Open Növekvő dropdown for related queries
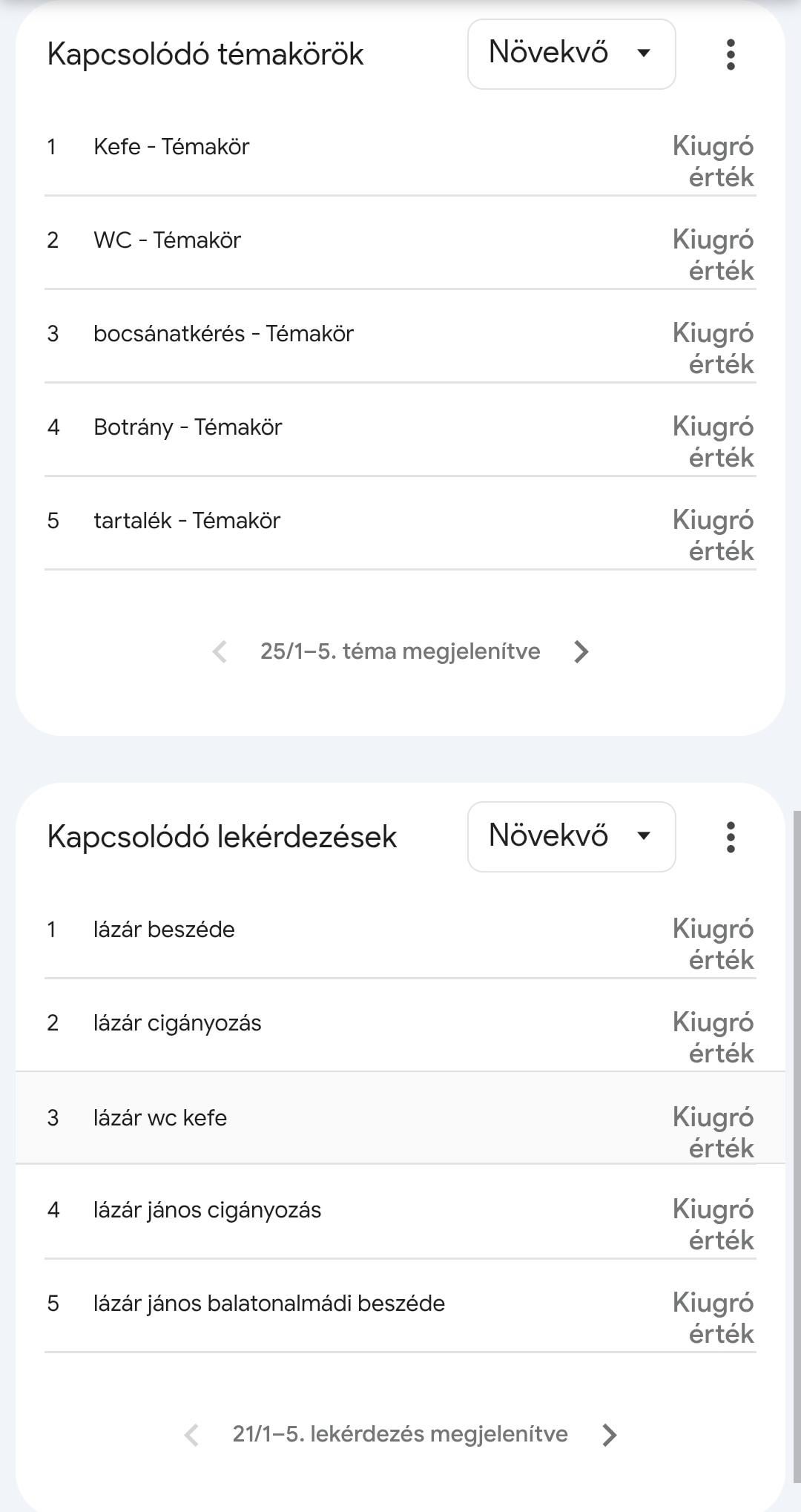Viewport: 801px width, 1512px height. (x=571, y=836)
